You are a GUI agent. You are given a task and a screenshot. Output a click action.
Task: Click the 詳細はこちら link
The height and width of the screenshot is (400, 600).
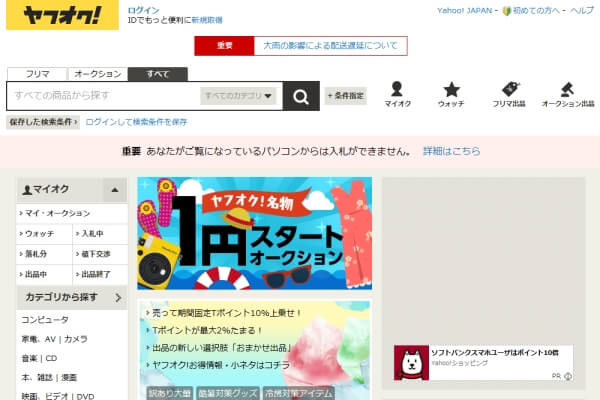tap(451, 151)
